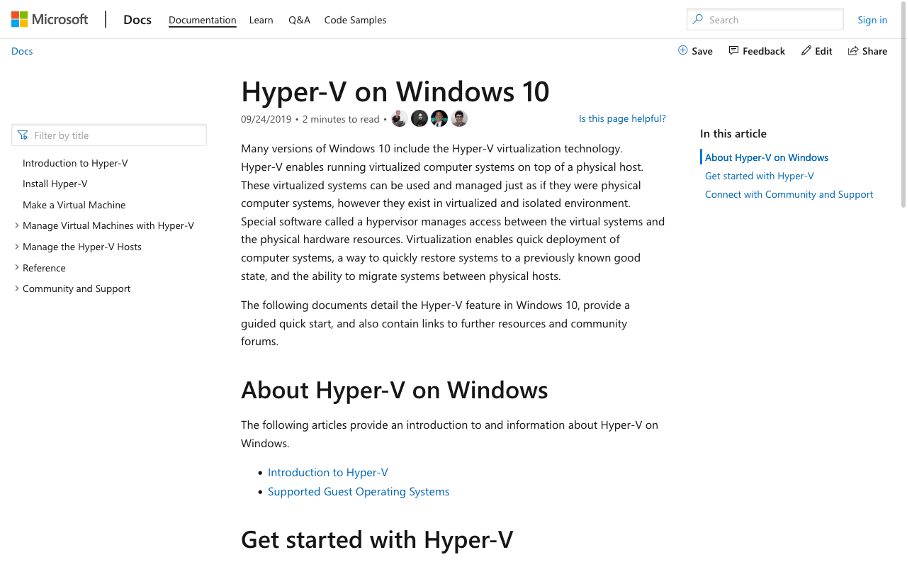
Task: Click the last contributor avatar
Action: 459,119
